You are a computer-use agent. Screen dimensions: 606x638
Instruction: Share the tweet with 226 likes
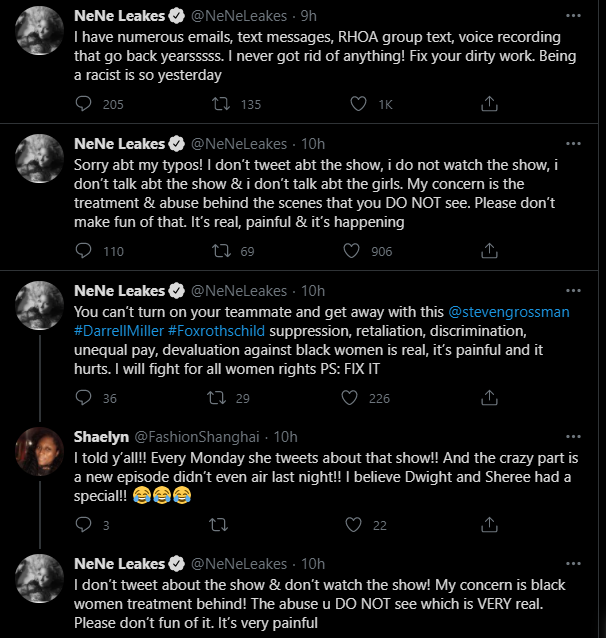[489, 398]
